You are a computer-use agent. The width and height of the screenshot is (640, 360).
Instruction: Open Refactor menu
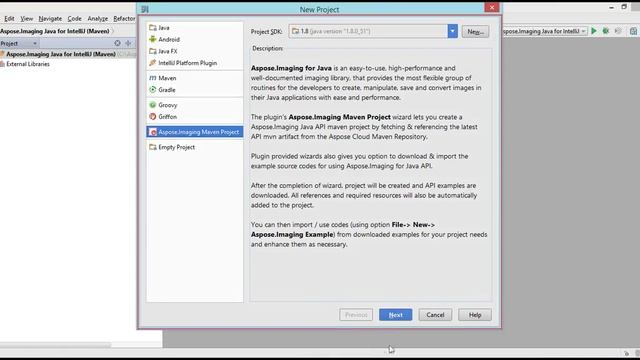tap(124, 19)
